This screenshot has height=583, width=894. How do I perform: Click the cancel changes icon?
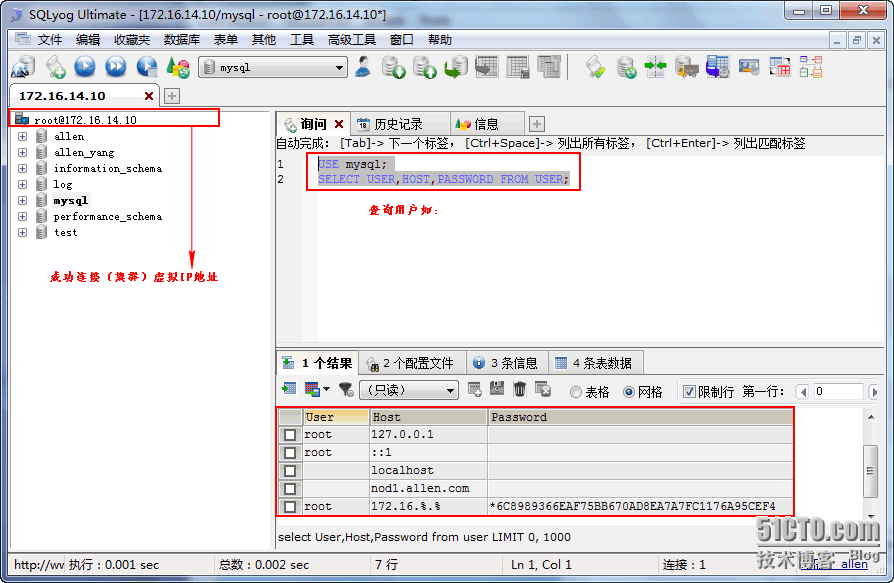point(543,390)
